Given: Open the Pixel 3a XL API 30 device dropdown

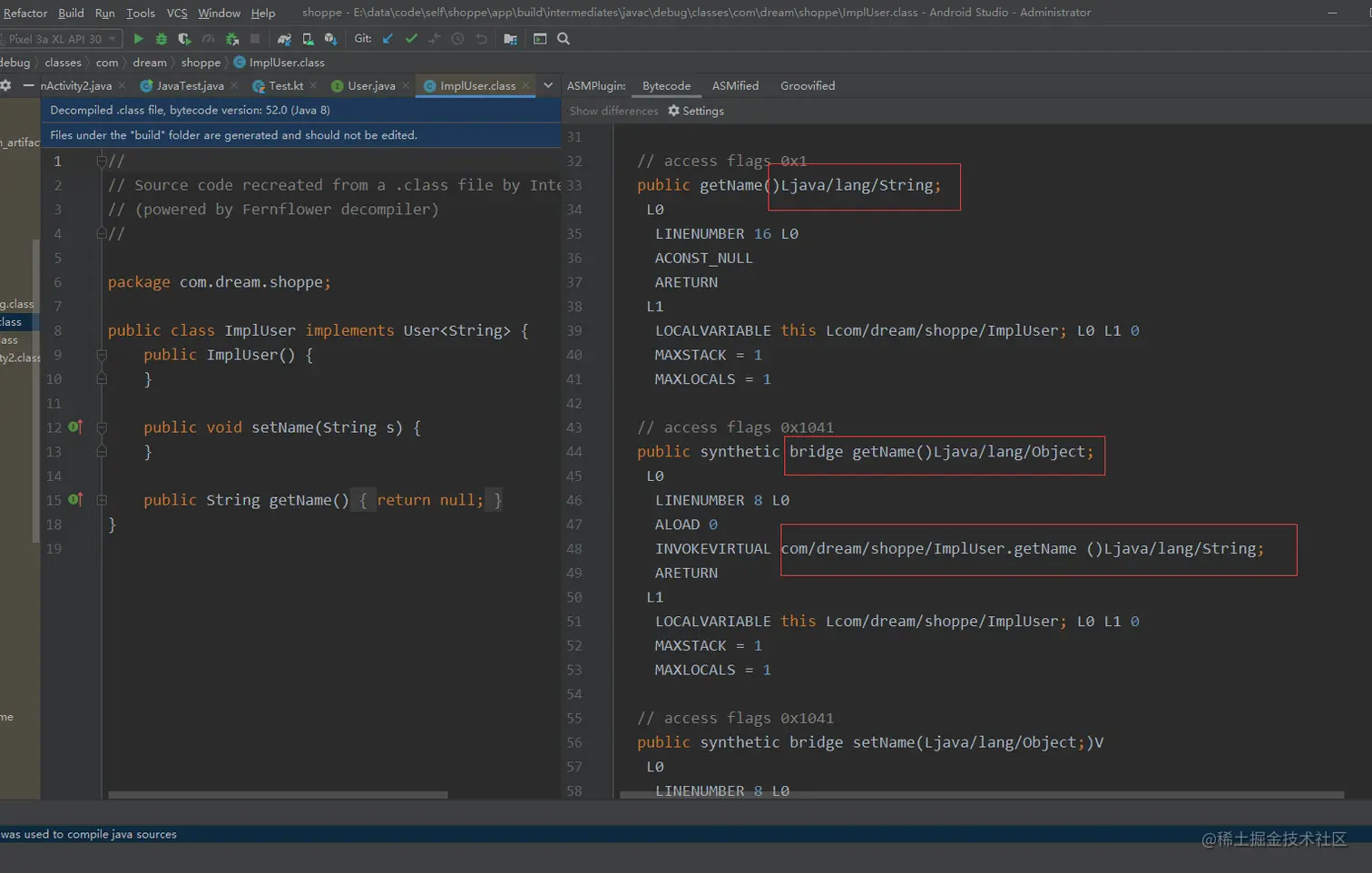Looking at the screenshot, I should coord(61,39).
